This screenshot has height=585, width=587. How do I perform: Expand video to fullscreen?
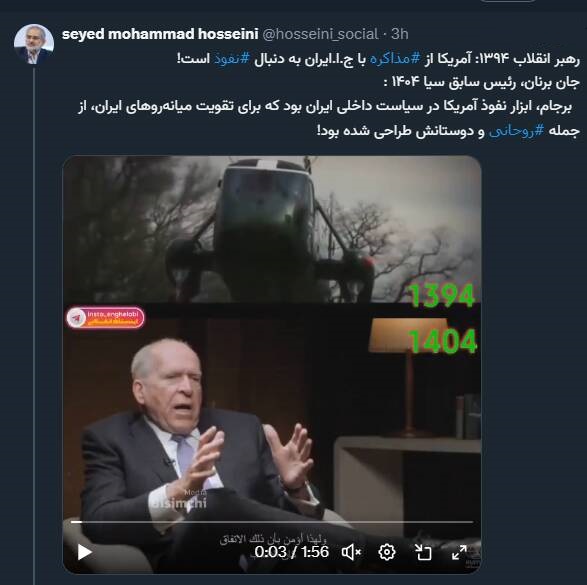(x=459, y=552)
